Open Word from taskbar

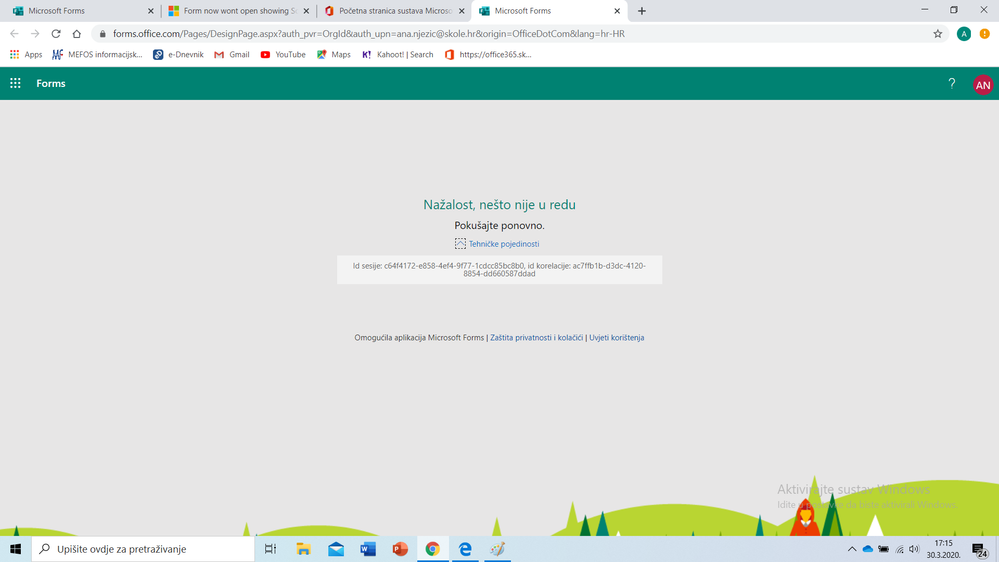[368, 549]
